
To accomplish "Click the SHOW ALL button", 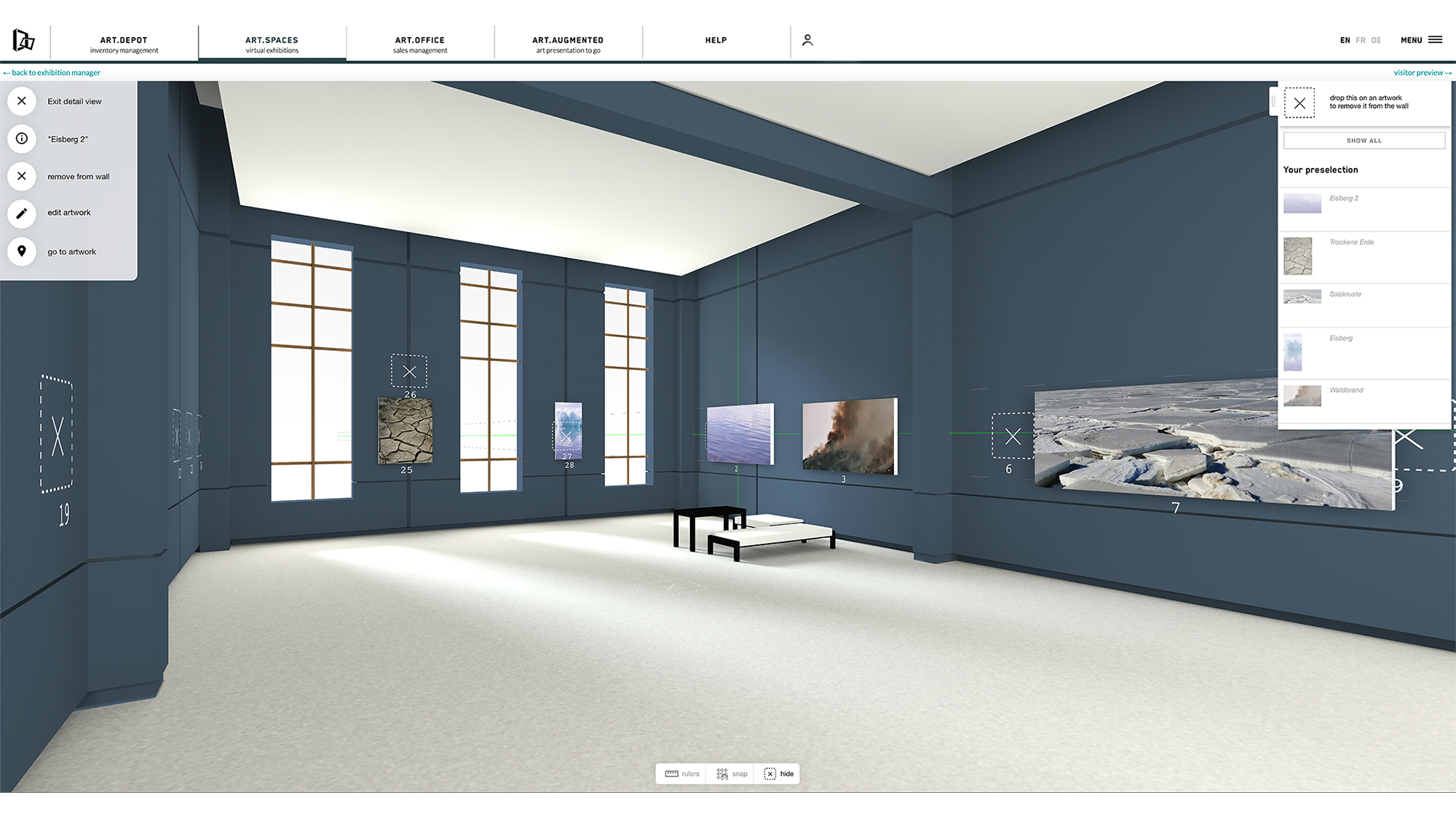I will tap(1364, 140).
